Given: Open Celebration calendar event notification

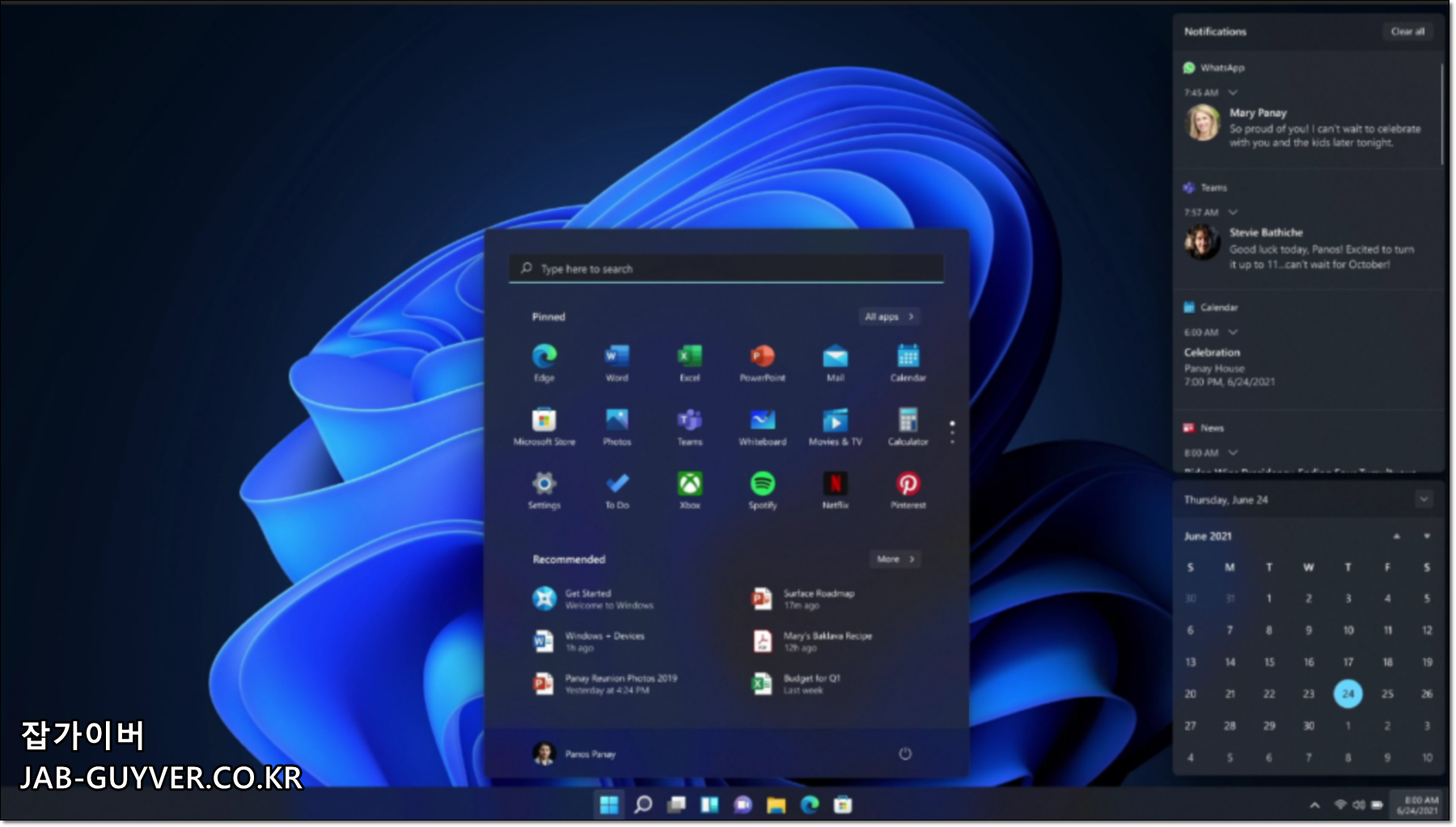Looking at the screenshot, I should click(1230, 367).
